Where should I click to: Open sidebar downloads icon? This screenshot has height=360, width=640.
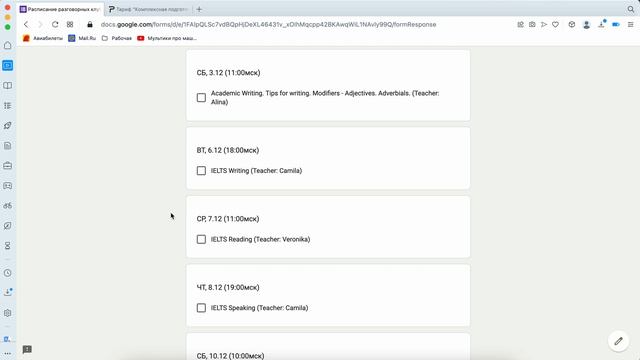pos(8,292)
